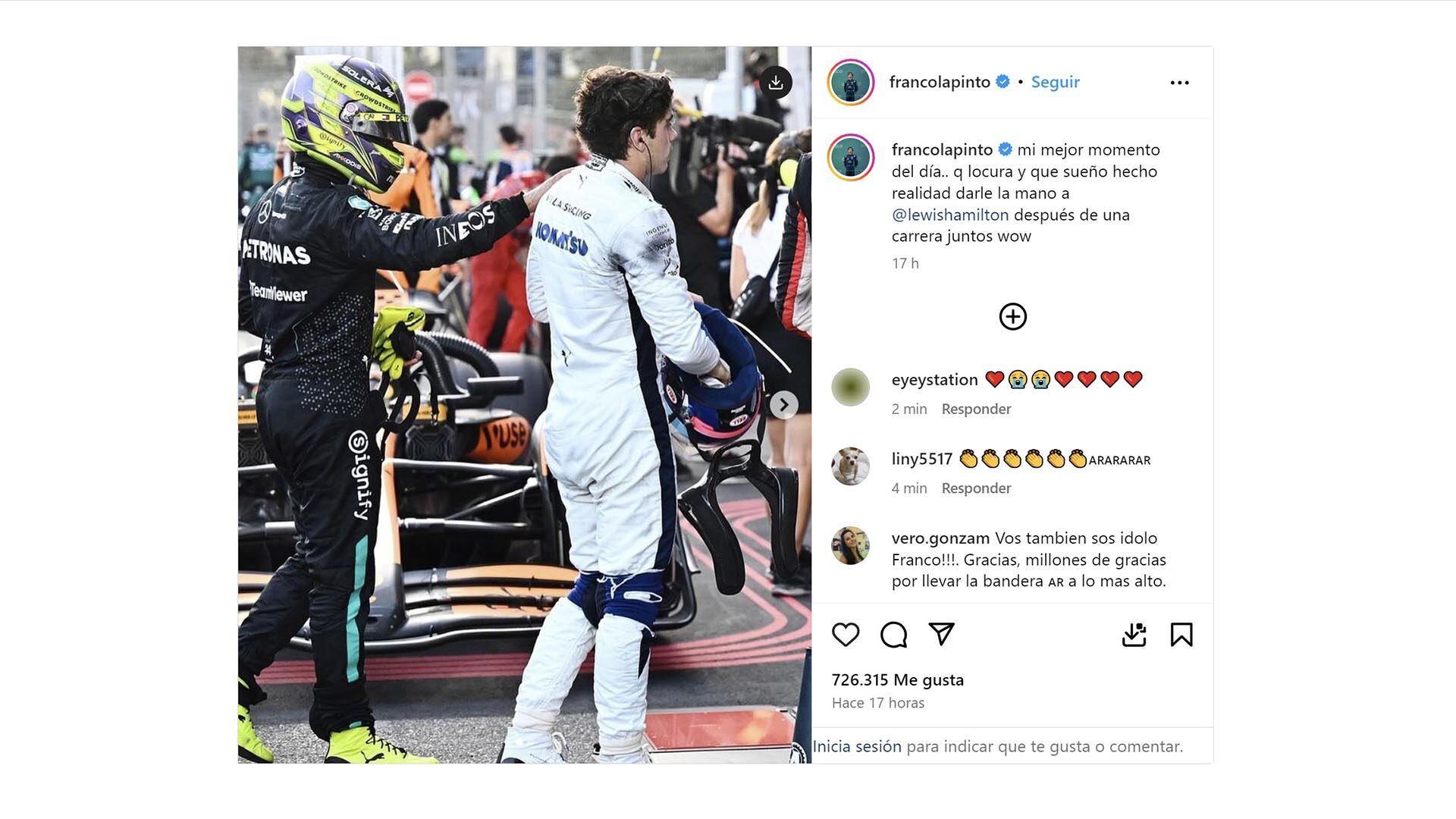Reply to eyeystation's comment
The image size is (1456, 819).
[976, 409]
